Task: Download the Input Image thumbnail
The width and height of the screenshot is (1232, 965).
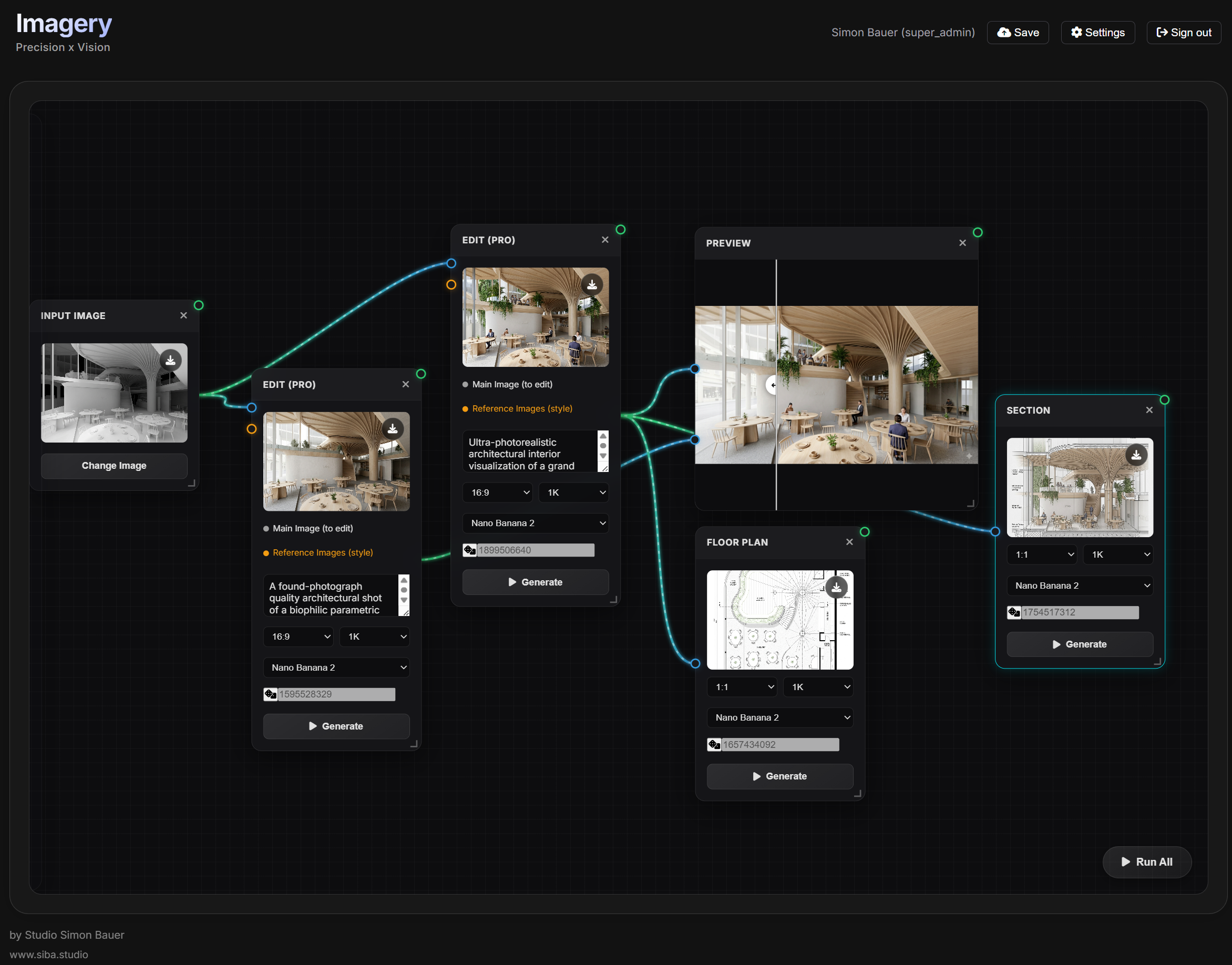Action: pyautogui.click(x=170, y=361)
